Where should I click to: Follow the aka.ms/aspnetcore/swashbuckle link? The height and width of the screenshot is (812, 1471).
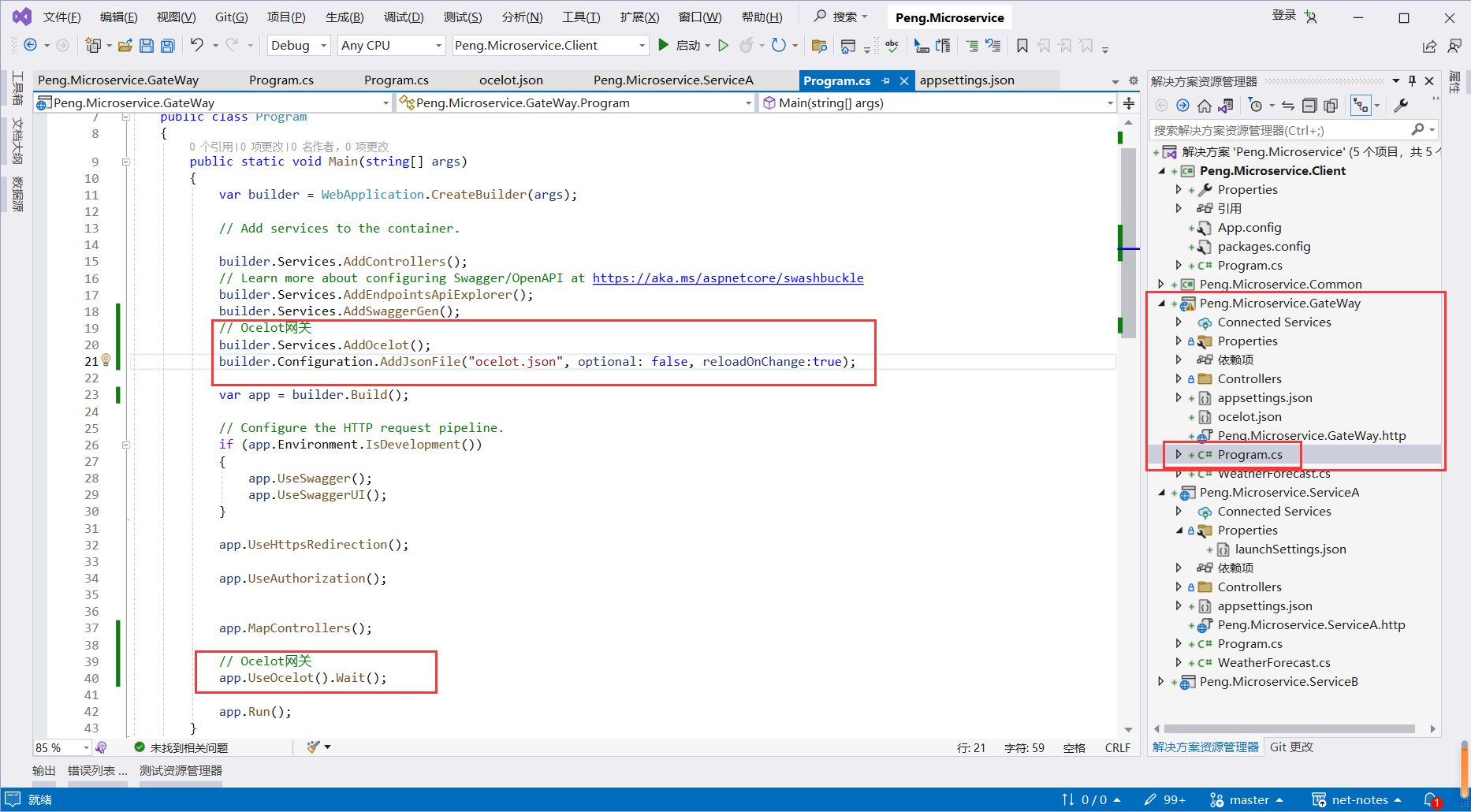[728, 277]
